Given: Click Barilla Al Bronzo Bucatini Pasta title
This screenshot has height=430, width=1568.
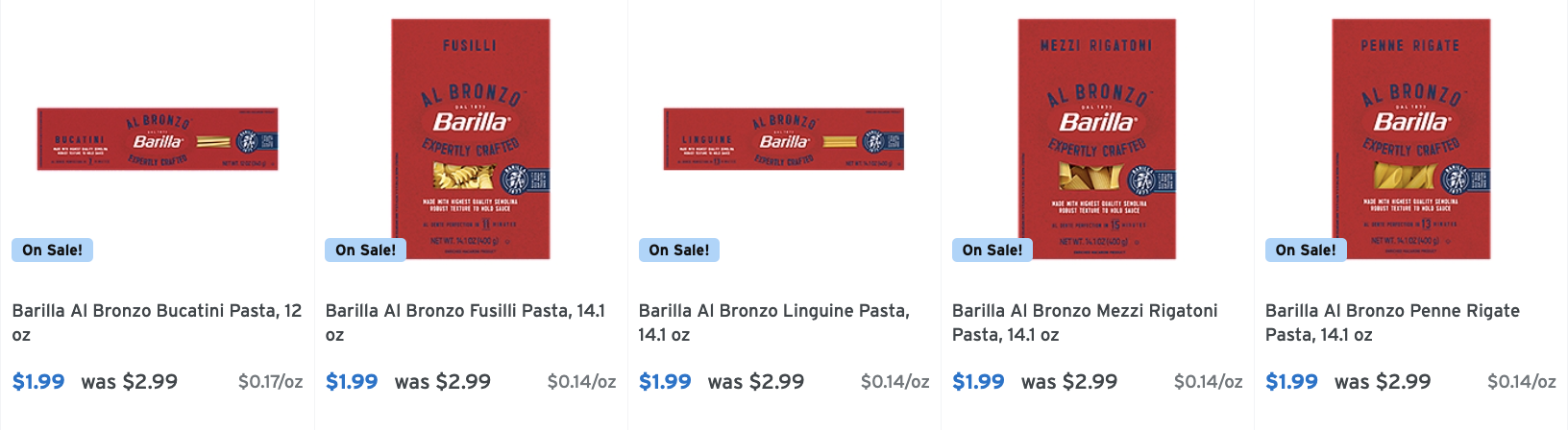Looking at the screenshot, I should coord(157,311).
